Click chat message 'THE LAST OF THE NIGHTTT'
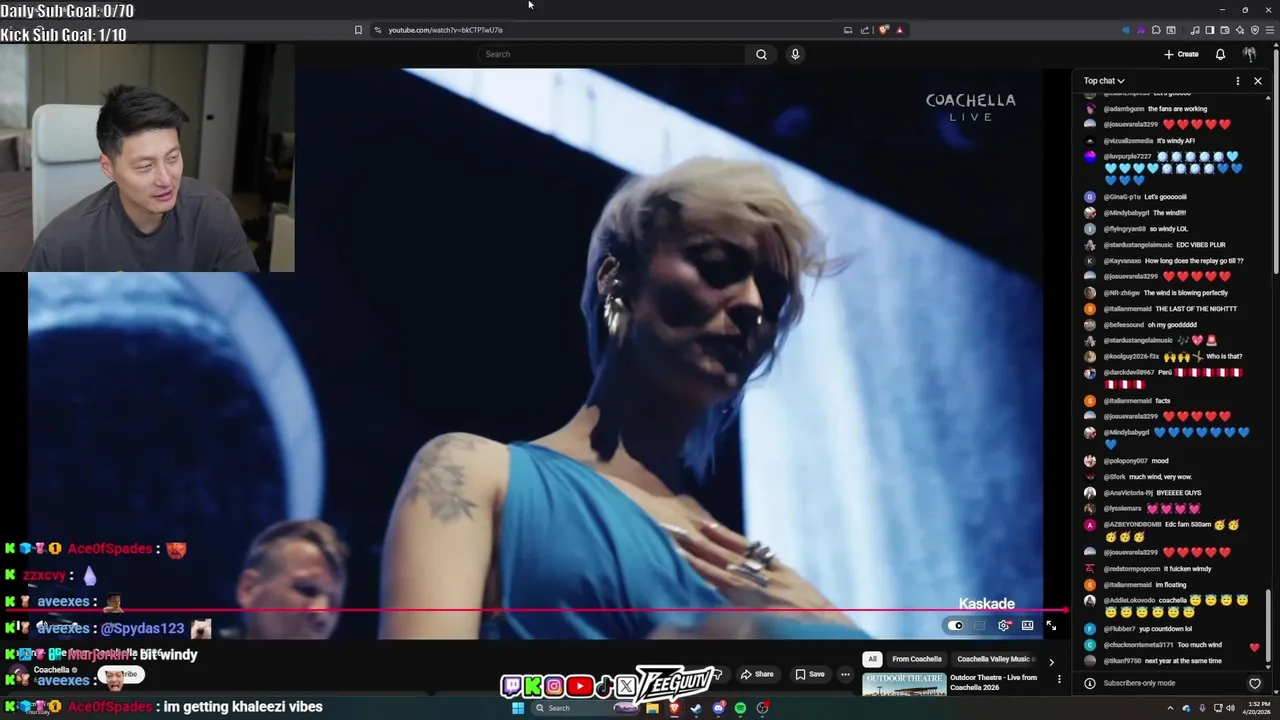 point(1196,309)
